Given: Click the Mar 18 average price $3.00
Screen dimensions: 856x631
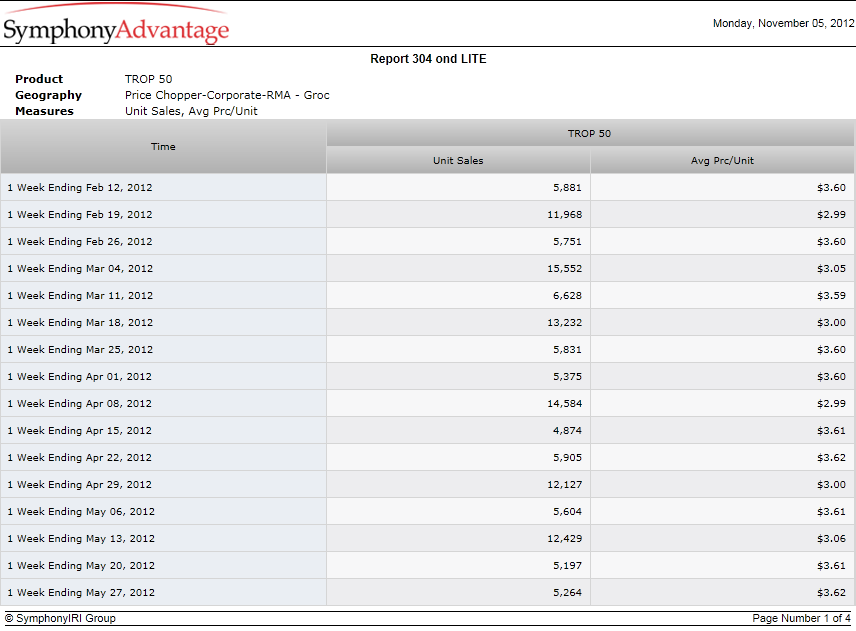Looking at the screenshot, I should tap(831, 323).
